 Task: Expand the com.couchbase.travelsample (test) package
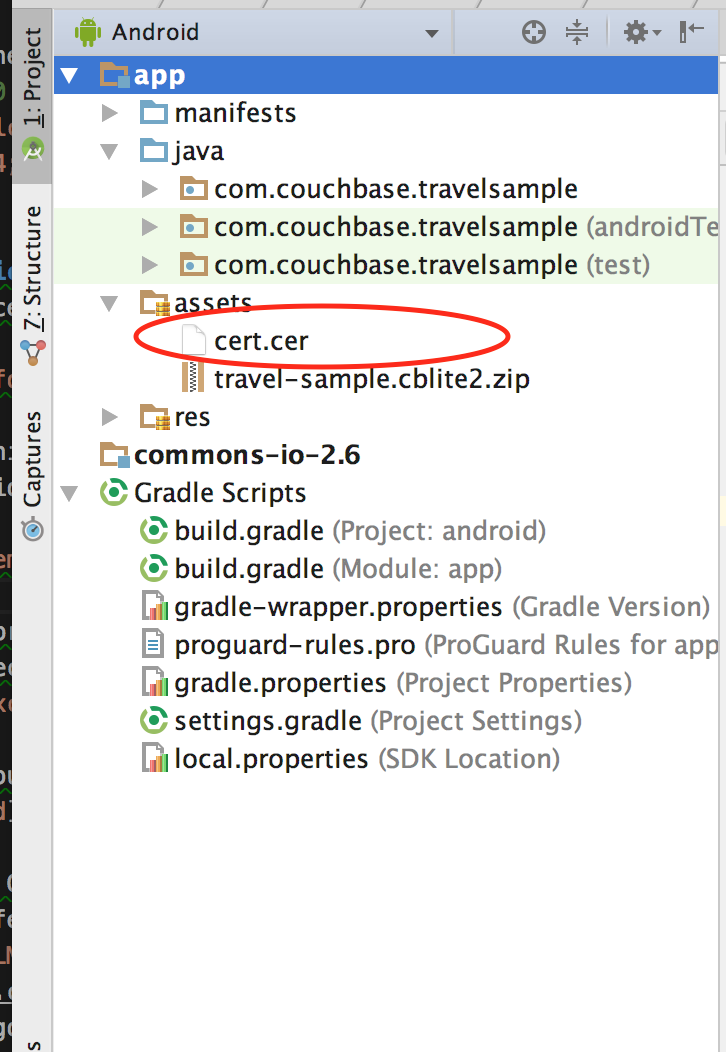click(150, 265)
